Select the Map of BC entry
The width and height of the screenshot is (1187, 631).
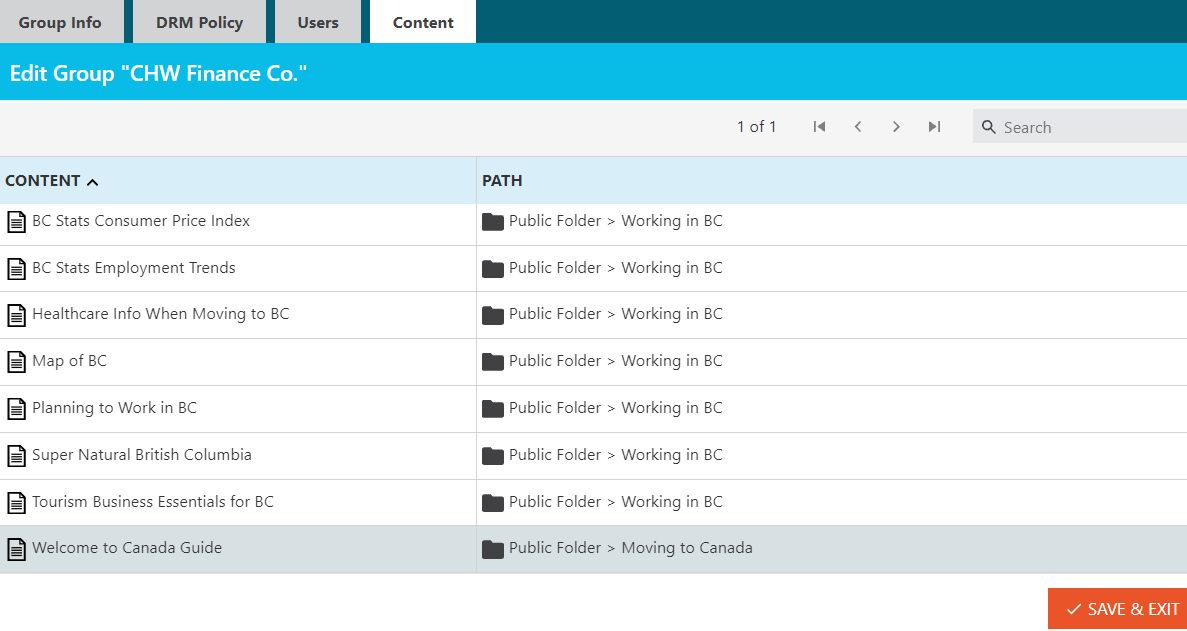point(70,361)
